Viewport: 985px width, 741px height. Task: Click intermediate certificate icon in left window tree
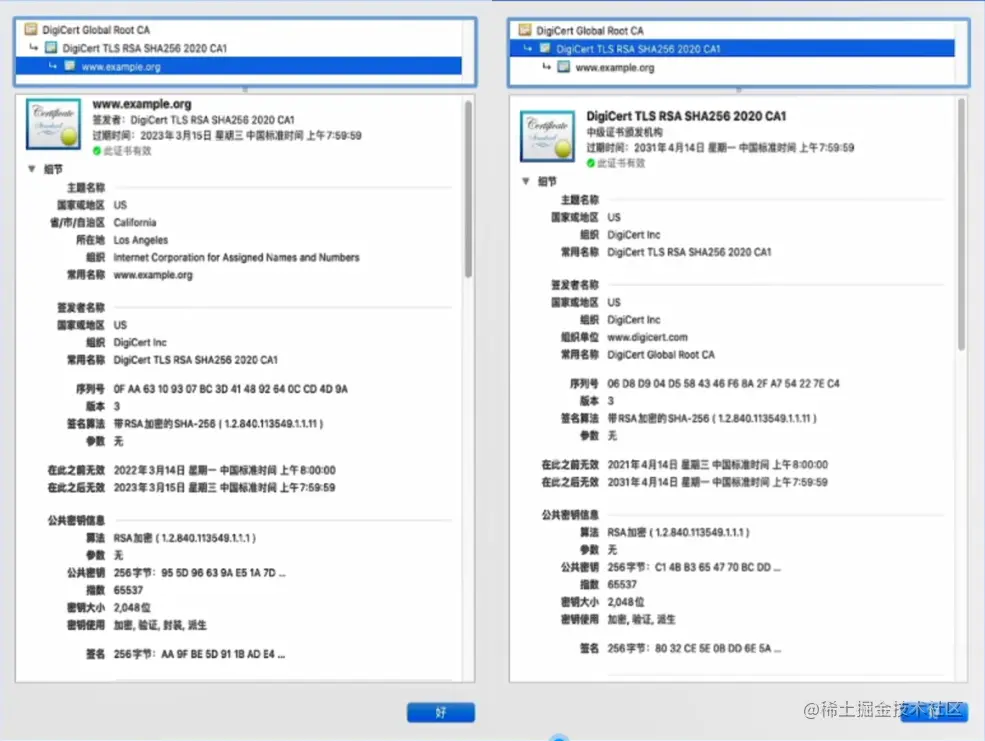(x=52, y=47)
